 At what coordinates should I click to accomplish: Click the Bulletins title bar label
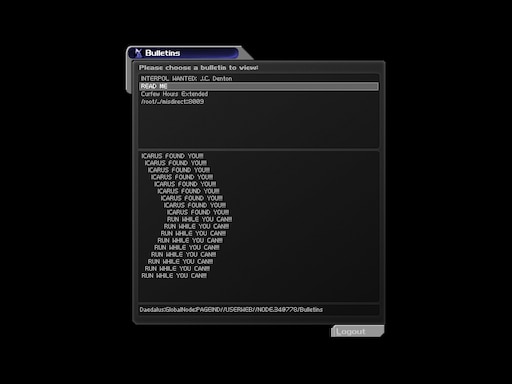pos(163,53)
